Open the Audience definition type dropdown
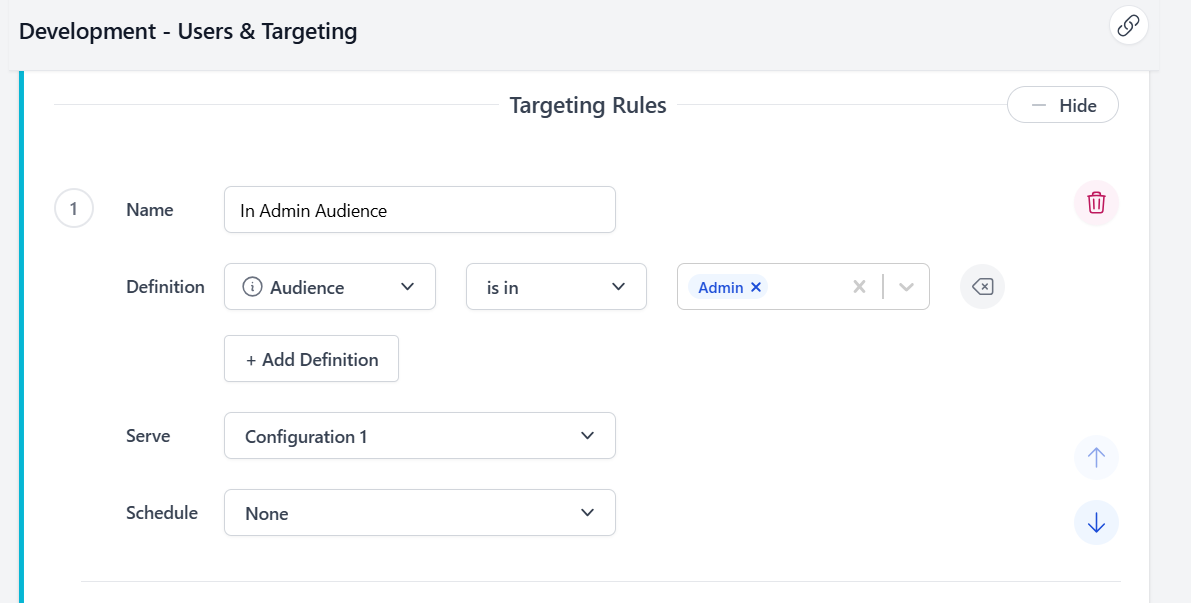 tap(330, 286)
